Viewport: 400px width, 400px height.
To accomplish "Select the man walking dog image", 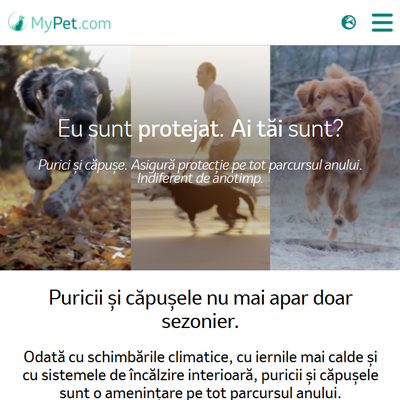I will click(200, 157).
